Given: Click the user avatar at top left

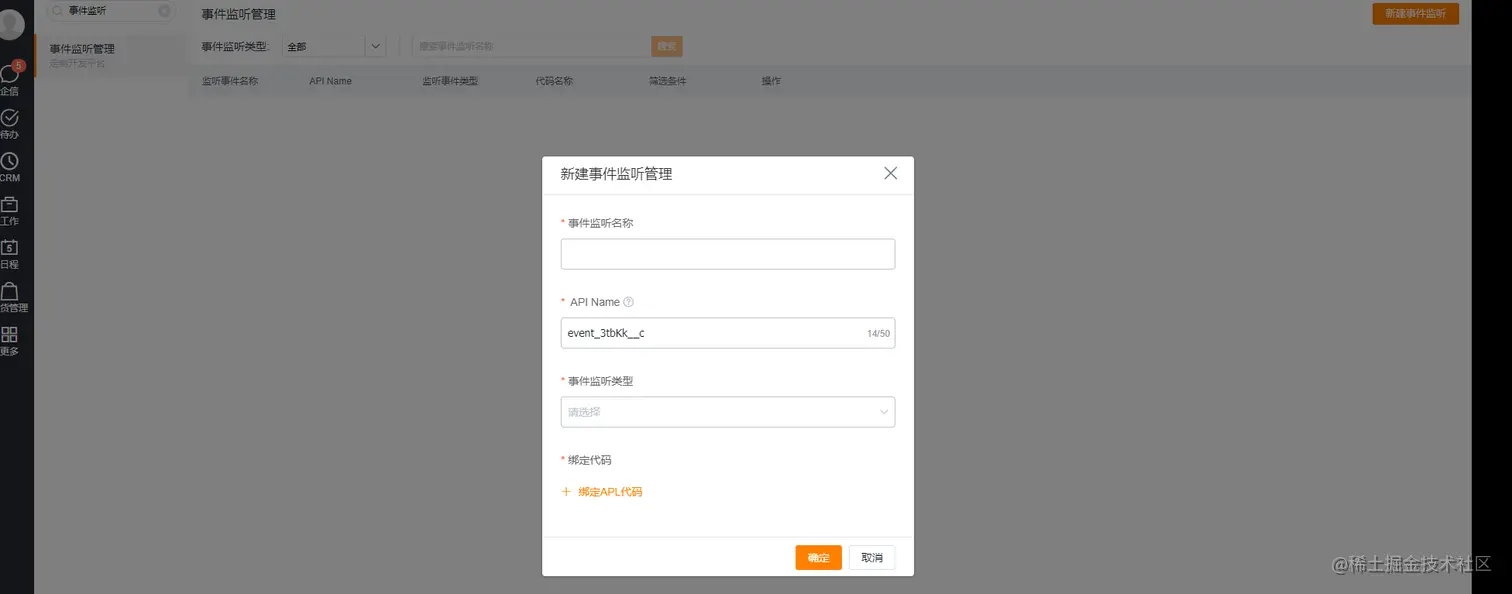Looking at the screenshot, I should [x=10, y=25].
